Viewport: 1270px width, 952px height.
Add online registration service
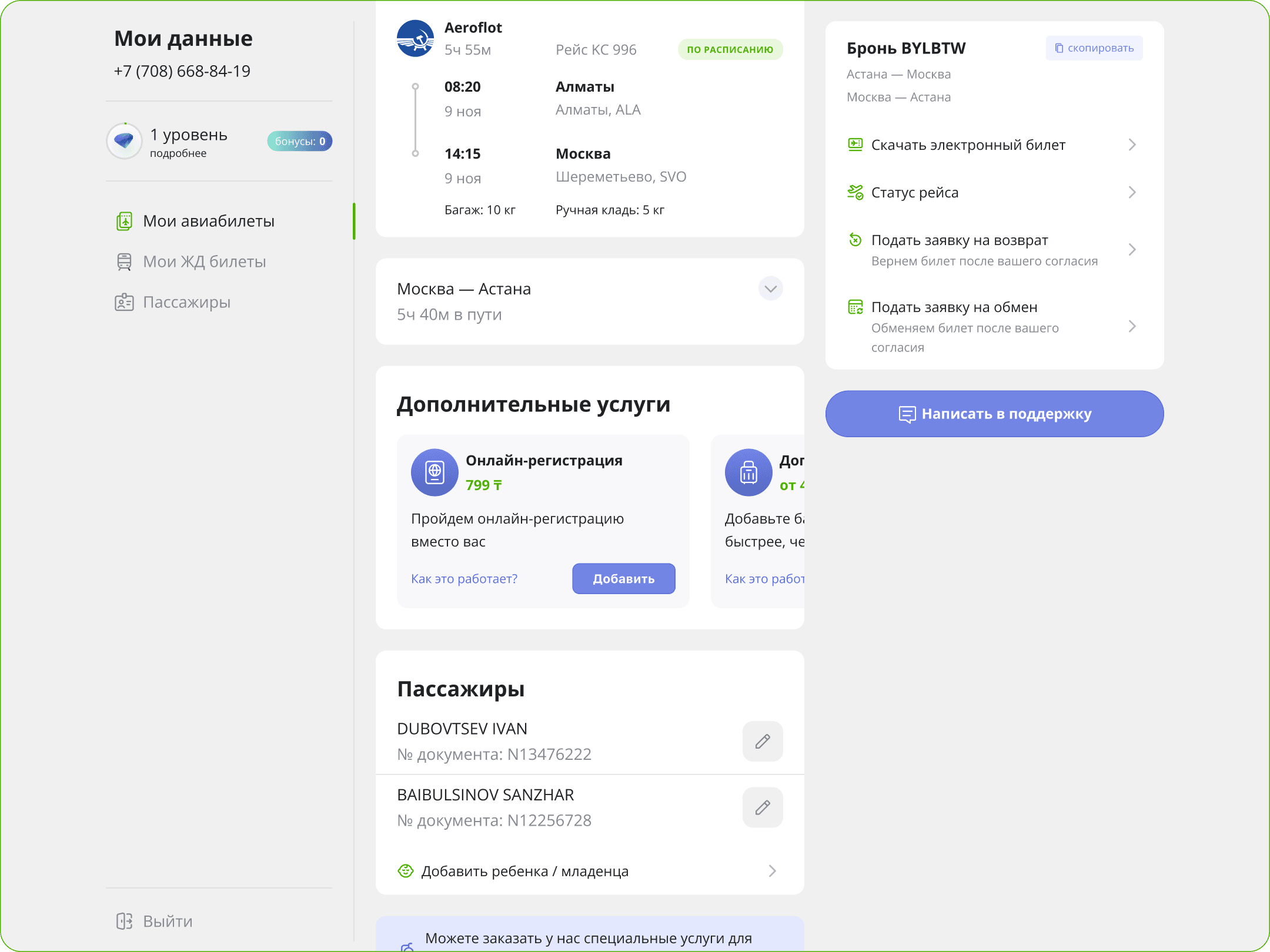[x=623, y=579]
